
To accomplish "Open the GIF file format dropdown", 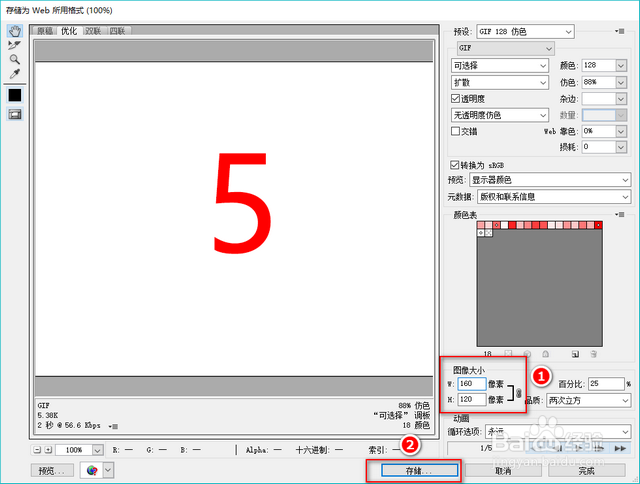I will click(x=505, y=48).
